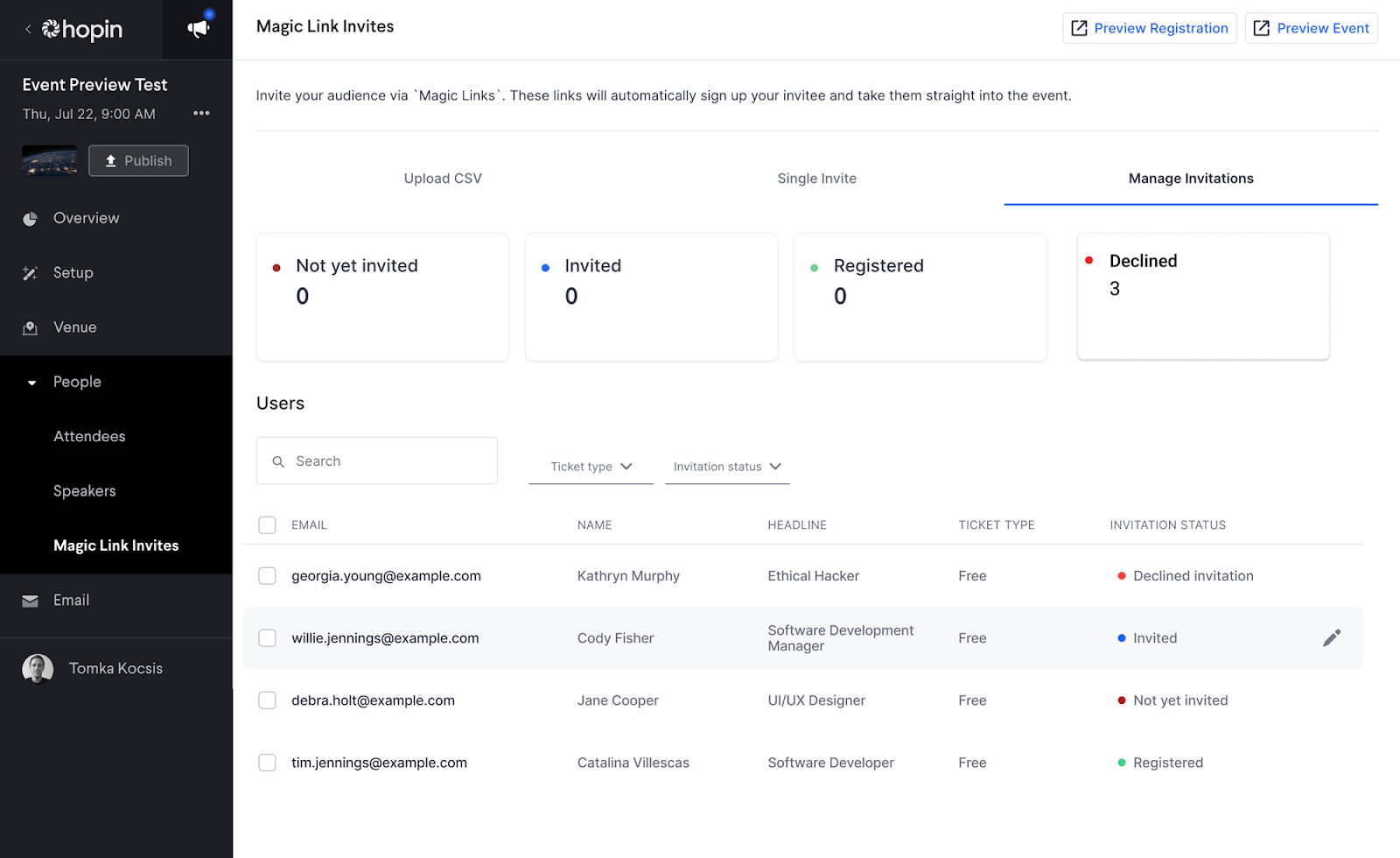Viewport: 1400px width, 858px height.
Task: Click the Preview Registration button
Action: coord(1150,28)
